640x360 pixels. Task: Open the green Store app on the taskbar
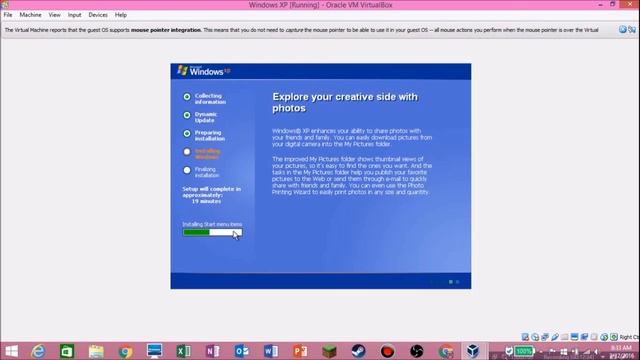67,351
